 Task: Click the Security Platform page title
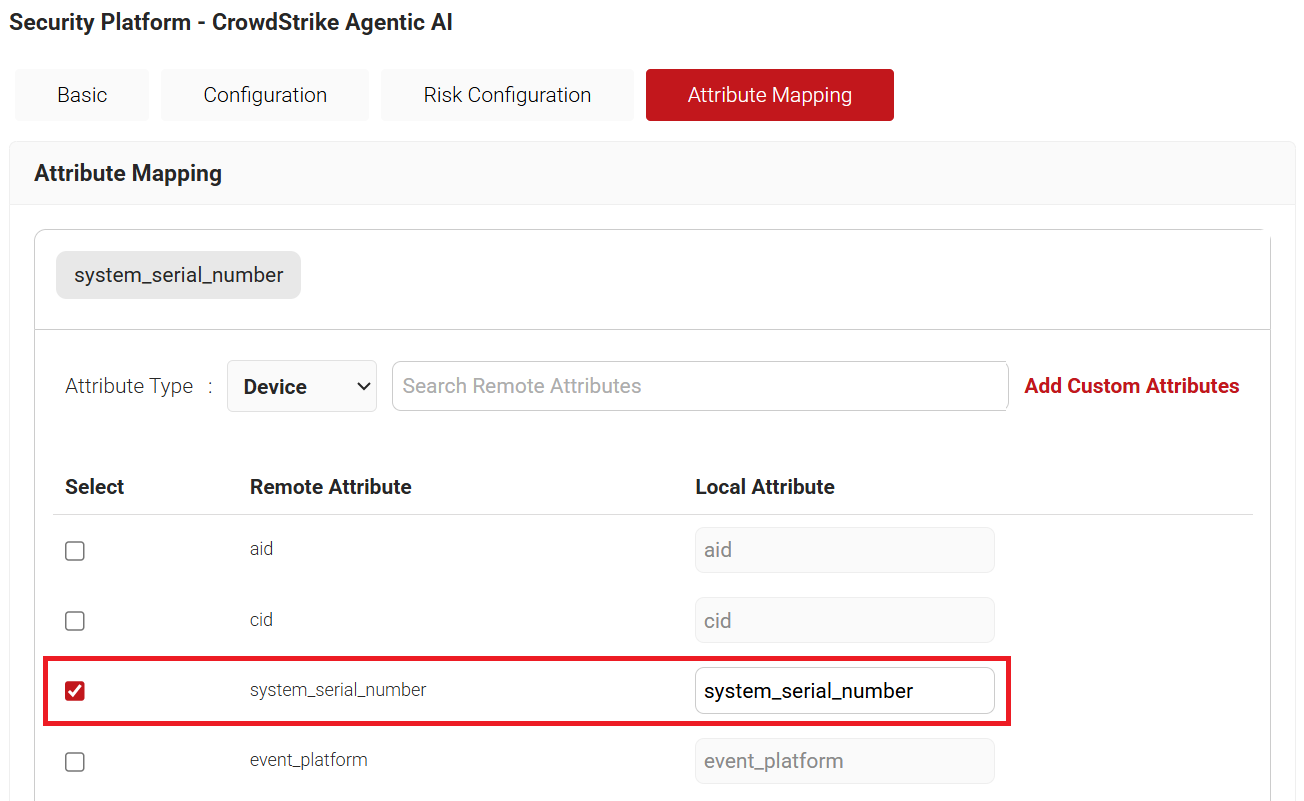click(x=231, y=22)
